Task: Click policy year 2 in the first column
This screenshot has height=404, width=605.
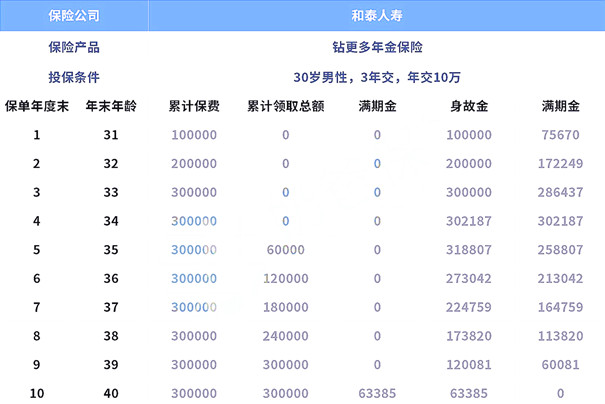Action: tap(37, 164)
